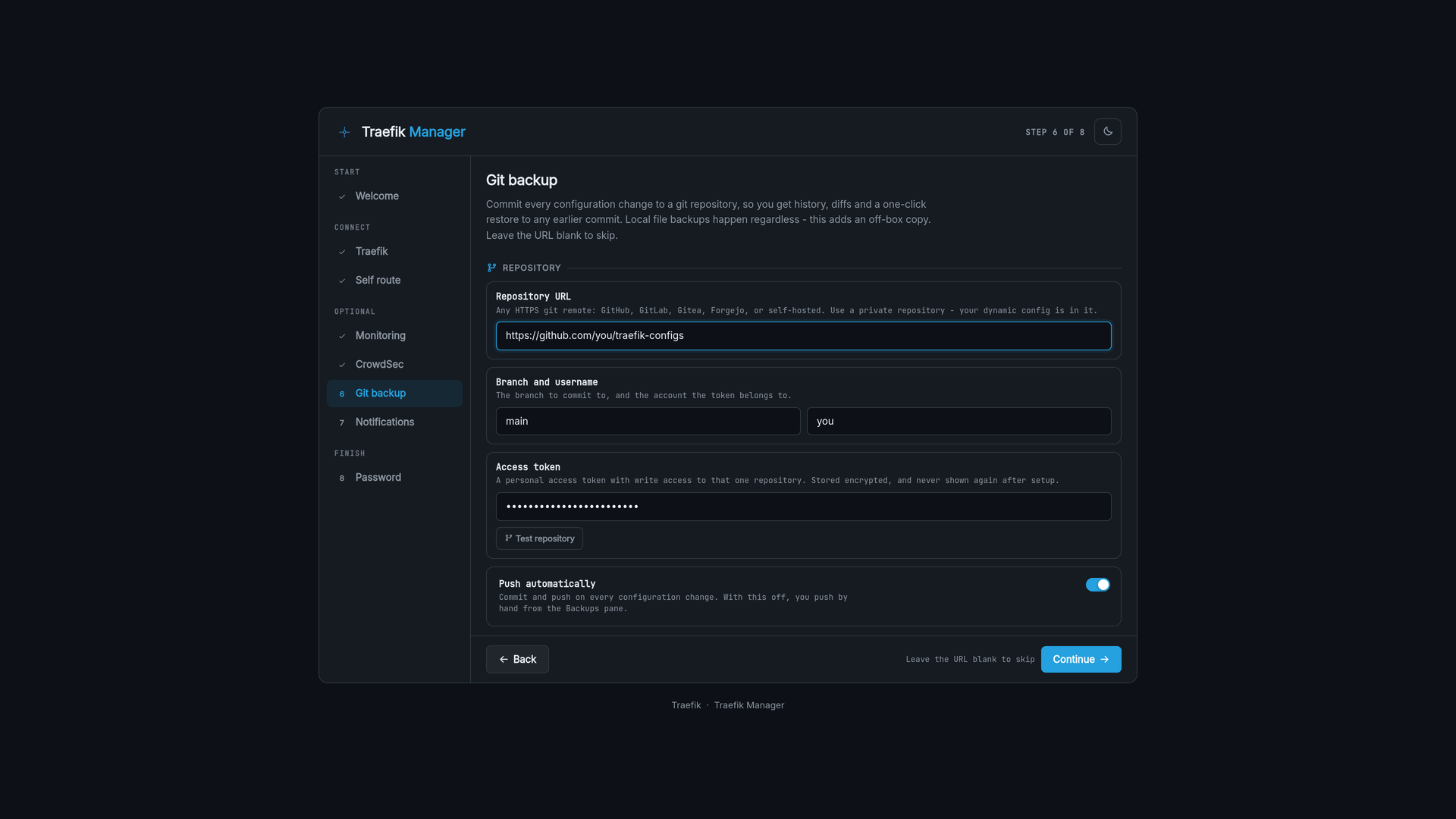Click the checkmark beside Self route
This screenshot has width=1456, height=819.
(342, 281)
